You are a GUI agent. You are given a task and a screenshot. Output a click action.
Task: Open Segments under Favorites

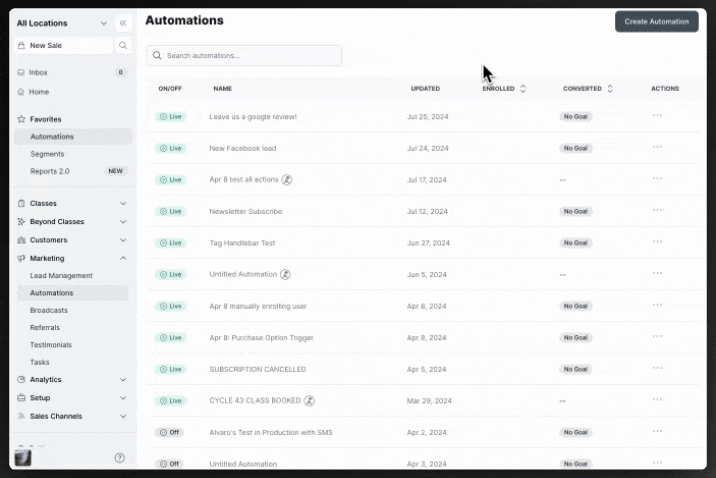(47, 154)
